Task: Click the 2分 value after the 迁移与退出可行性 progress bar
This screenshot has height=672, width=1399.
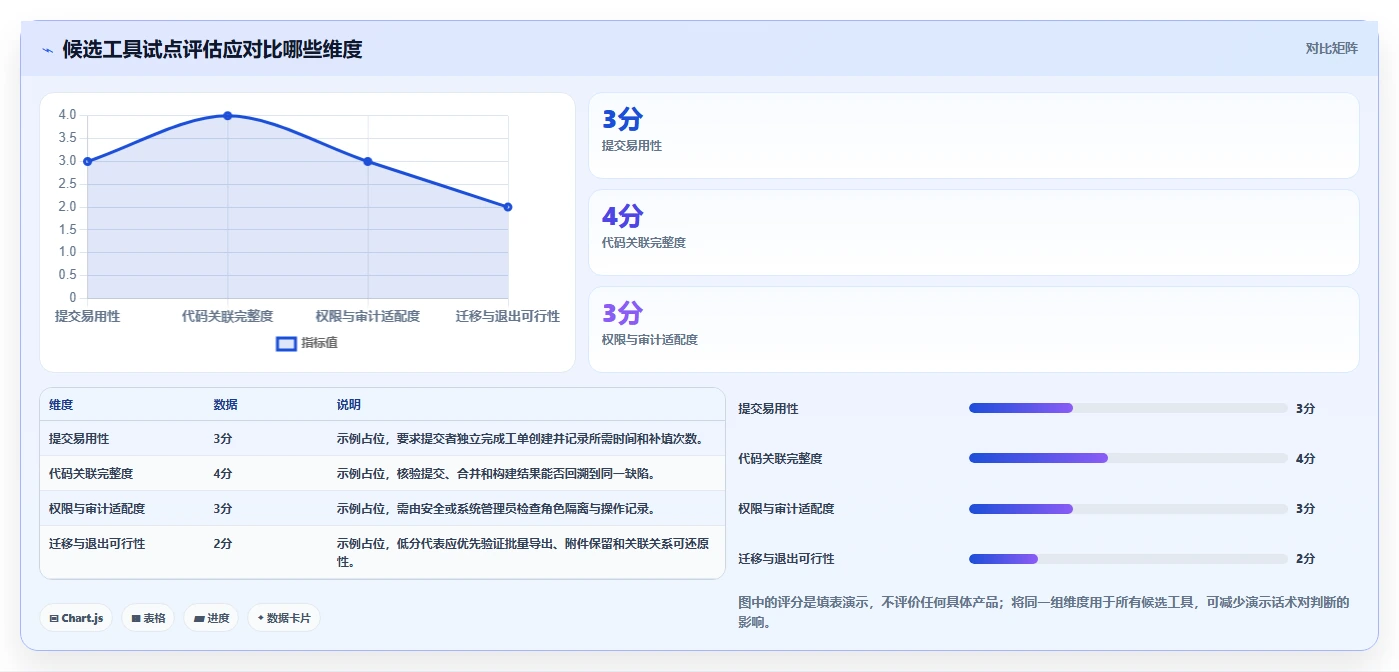Action: click(x=1305, y=558)
